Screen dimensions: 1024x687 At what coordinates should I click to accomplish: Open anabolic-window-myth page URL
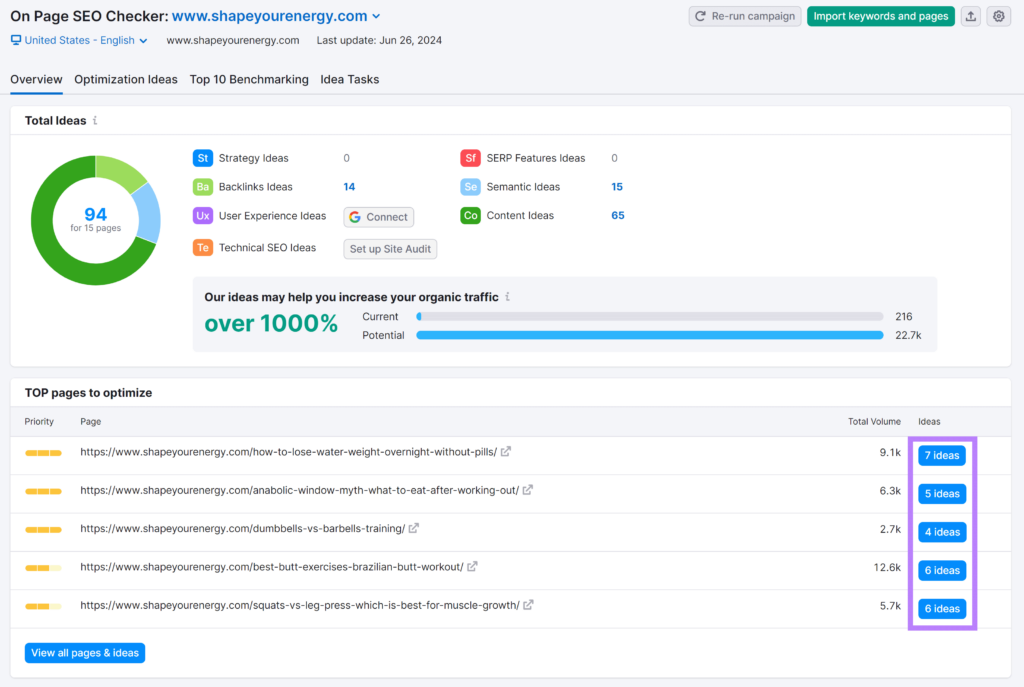[x=300, y=490]
